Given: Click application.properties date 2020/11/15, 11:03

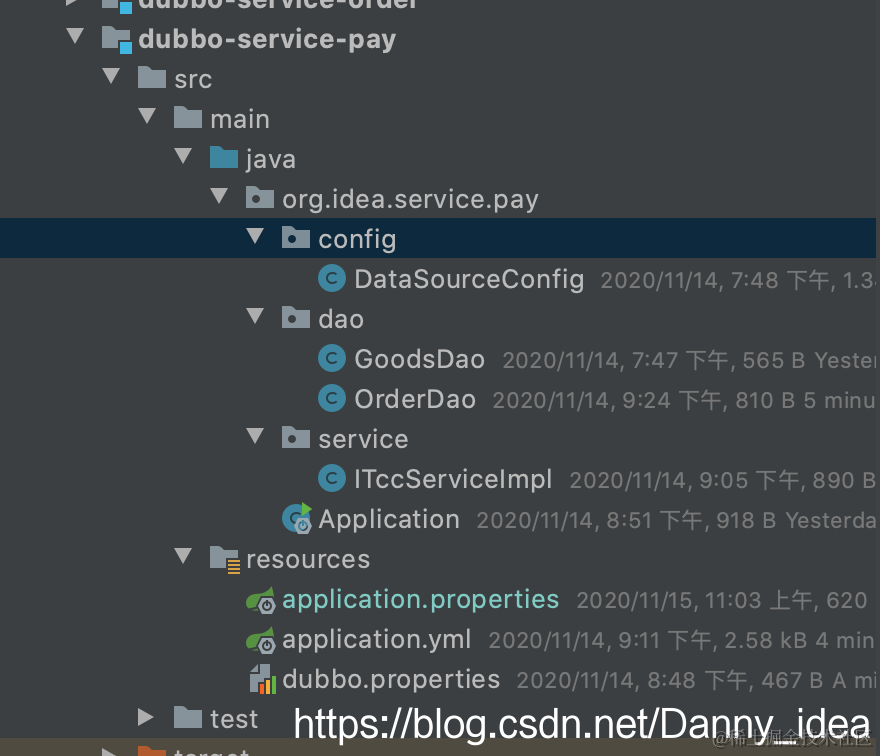Looking at the screenshot, I should point(669,601).
